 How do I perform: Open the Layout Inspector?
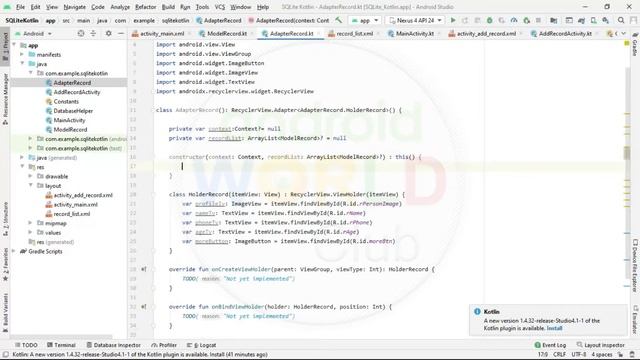pos(600,345)
